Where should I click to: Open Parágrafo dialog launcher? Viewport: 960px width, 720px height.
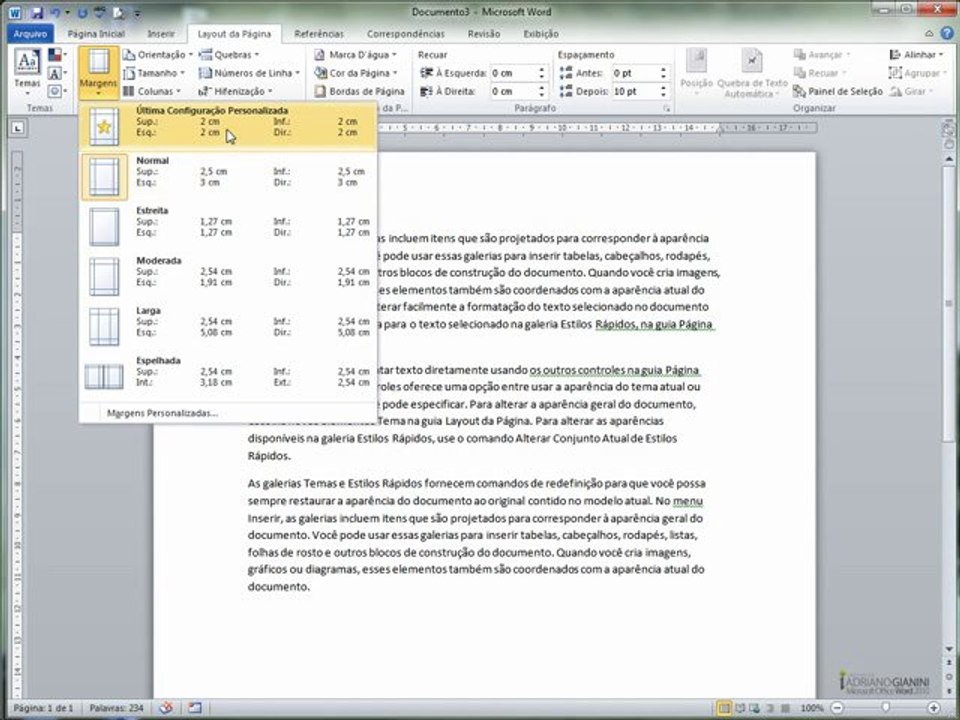(667, 108)
